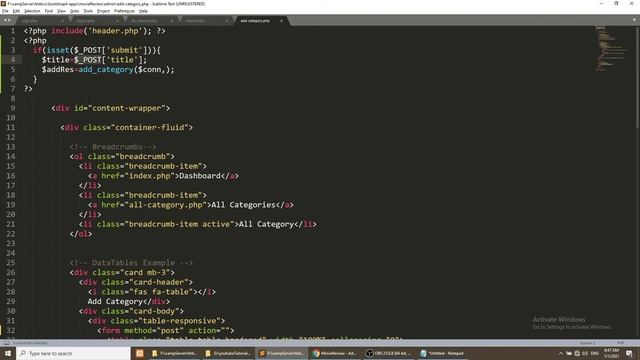Click line number 32 in the gutter

pos(11,330)
